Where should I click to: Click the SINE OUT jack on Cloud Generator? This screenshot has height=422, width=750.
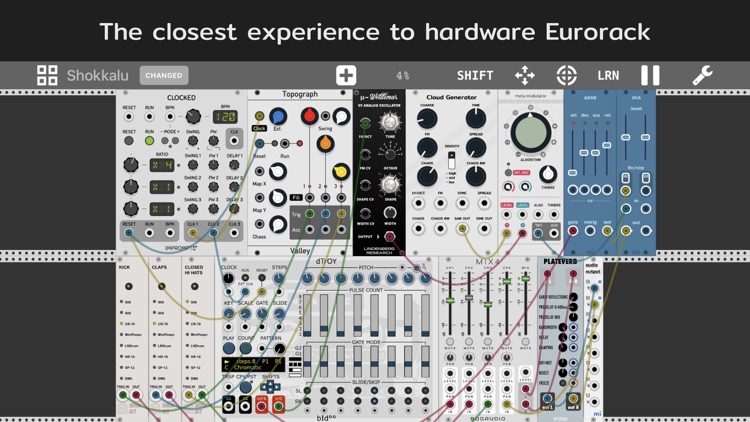point(484,229)
